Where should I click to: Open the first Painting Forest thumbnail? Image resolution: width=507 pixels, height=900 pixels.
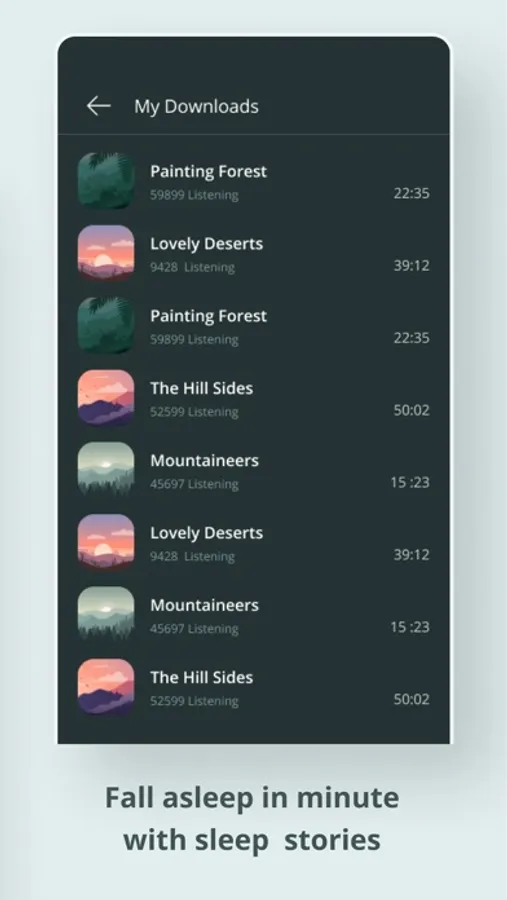pyautogui.click(x=106, y=180)
